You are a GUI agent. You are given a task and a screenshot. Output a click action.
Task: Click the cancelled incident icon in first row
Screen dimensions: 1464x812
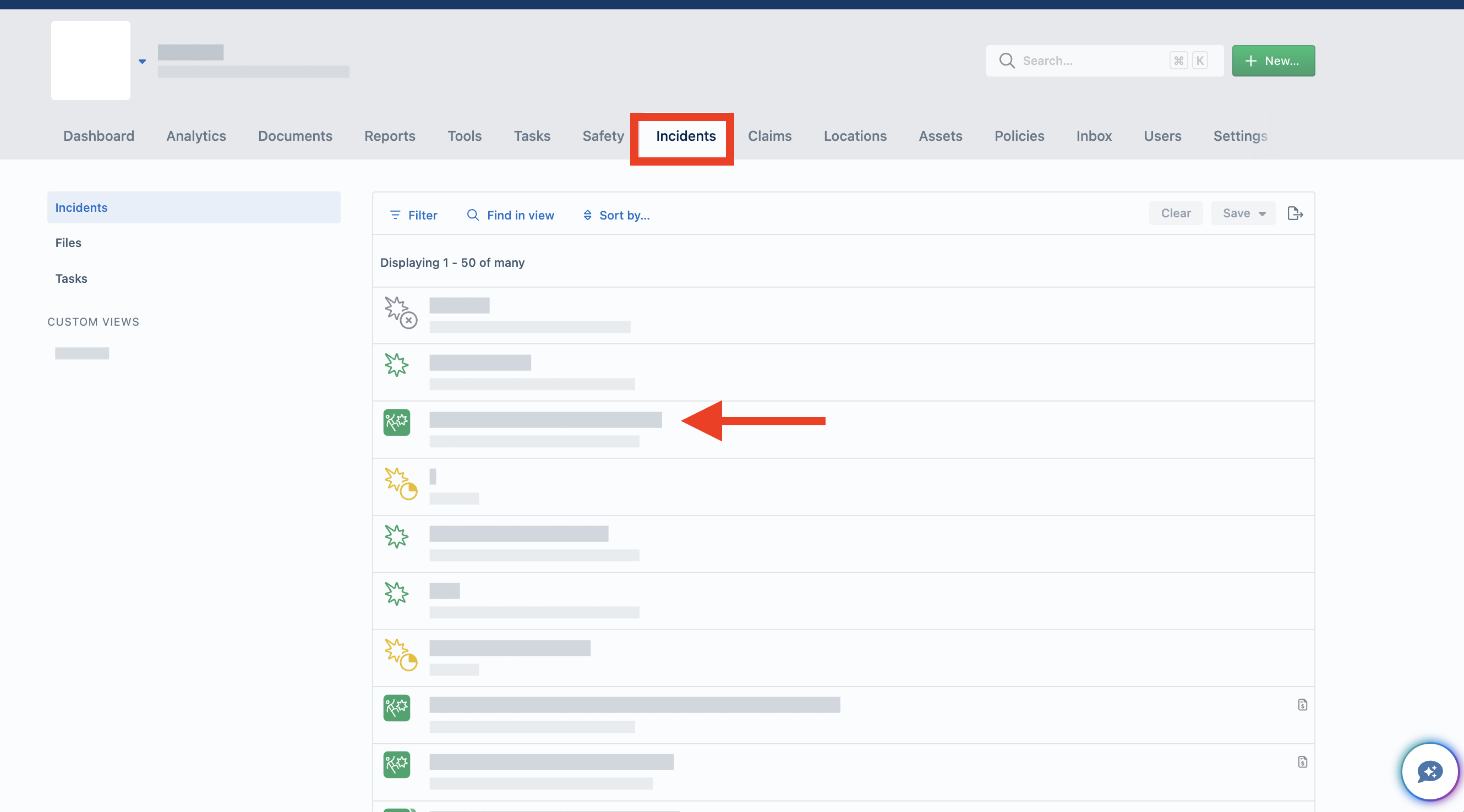[400, 312]
